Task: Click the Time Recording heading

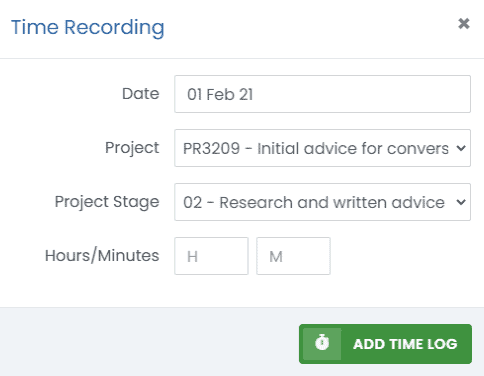Action: (88, 27)
